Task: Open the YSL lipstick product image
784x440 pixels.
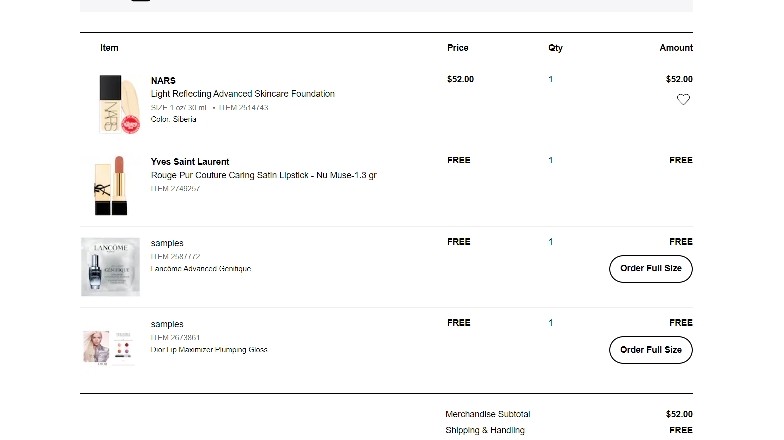Action: pos(111,186)
